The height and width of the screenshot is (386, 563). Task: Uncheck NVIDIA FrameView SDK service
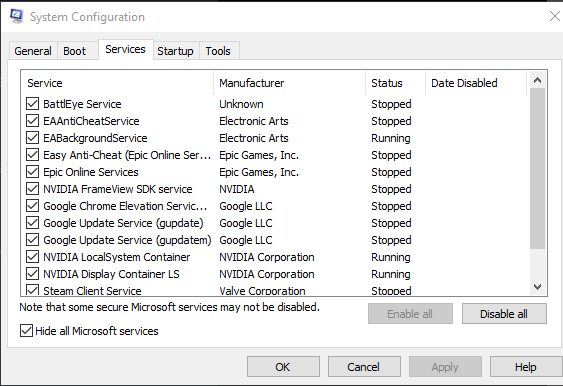click(x=32, y=189)
